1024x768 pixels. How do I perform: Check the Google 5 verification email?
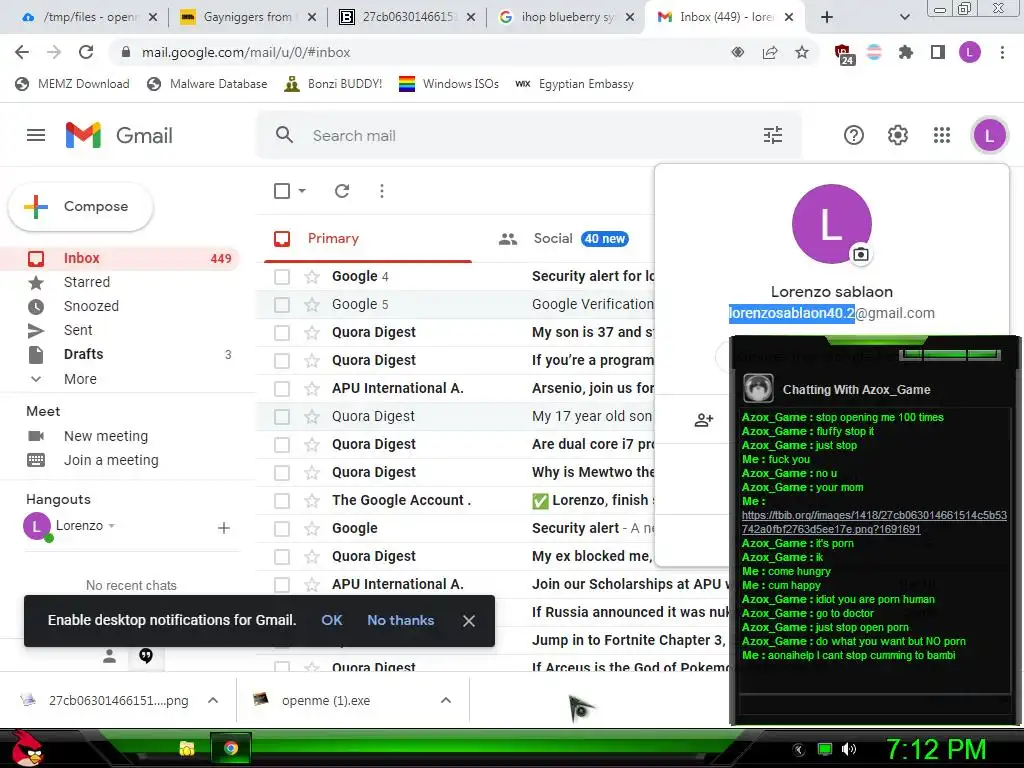coord(282,304)
